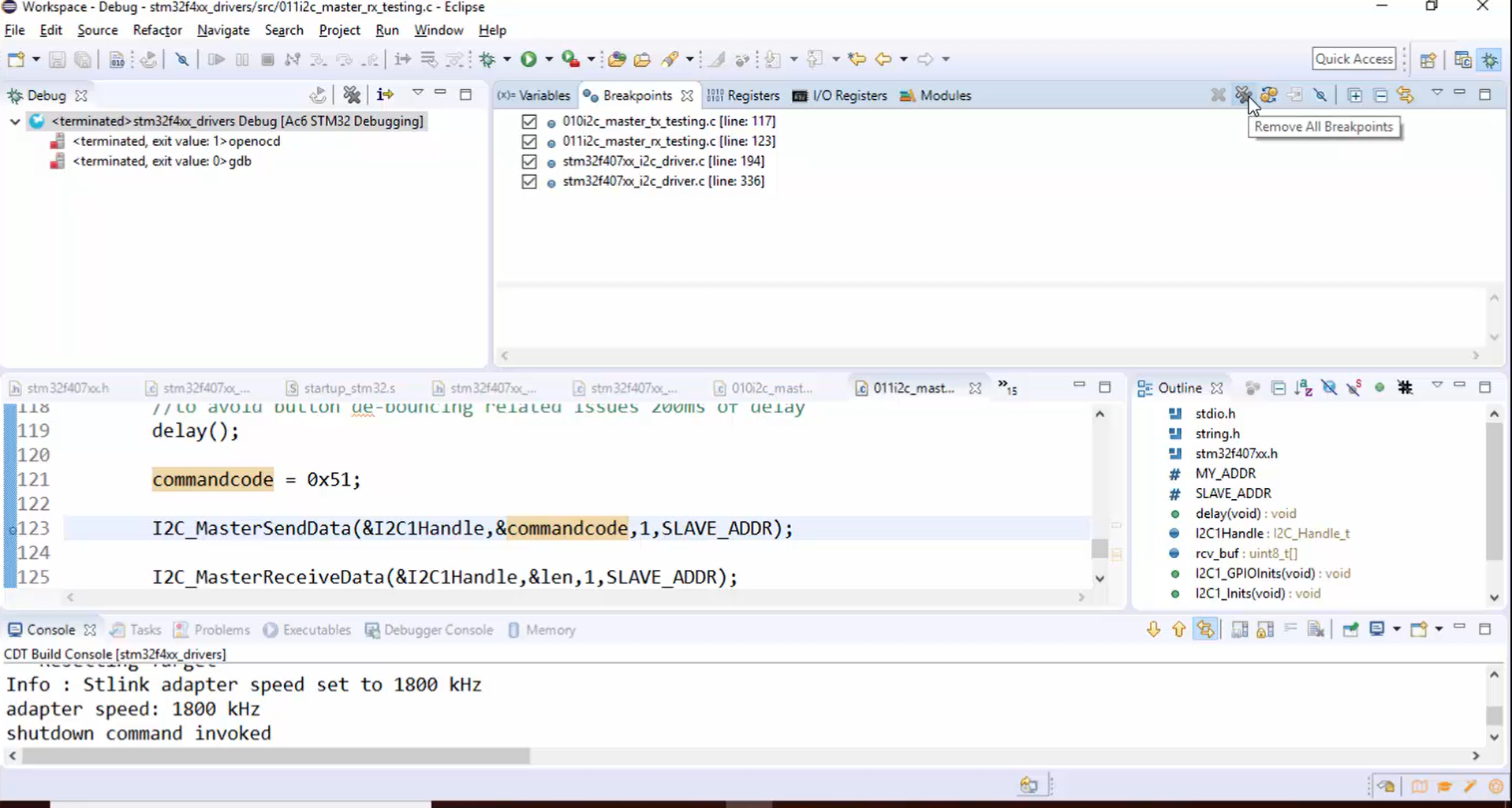Close the 011i2c_mast editor tab
1512x808 pixels.
(x=975, y=388)
